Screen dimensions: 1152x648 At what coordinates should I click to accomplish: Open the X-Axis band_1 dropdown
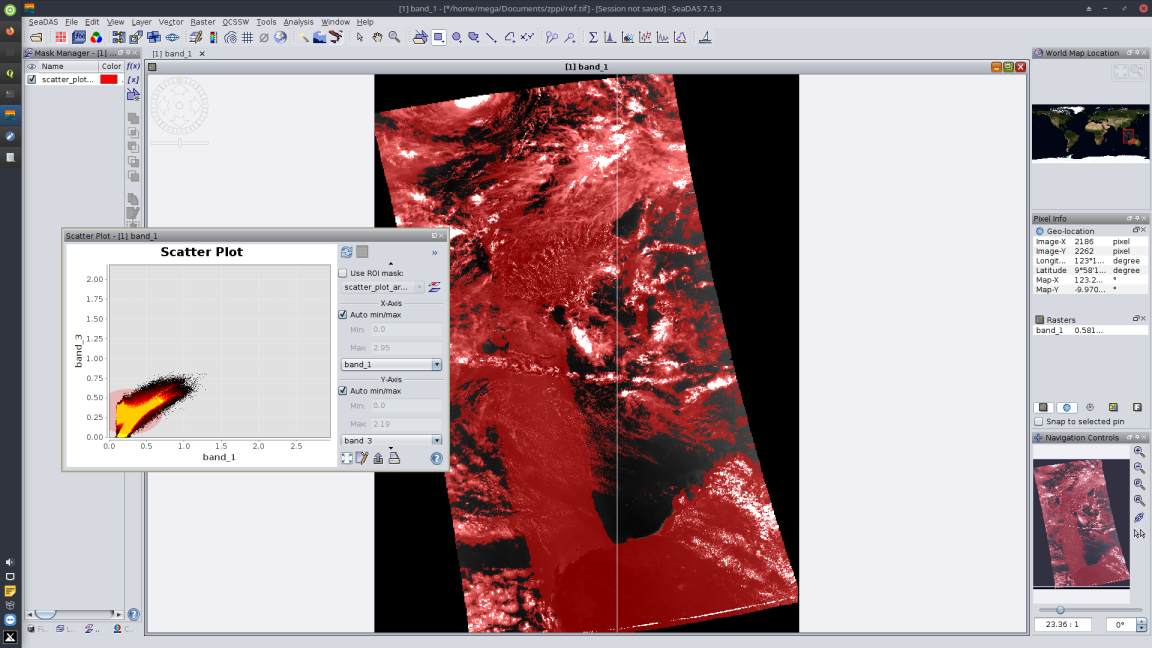click(437, 364)
